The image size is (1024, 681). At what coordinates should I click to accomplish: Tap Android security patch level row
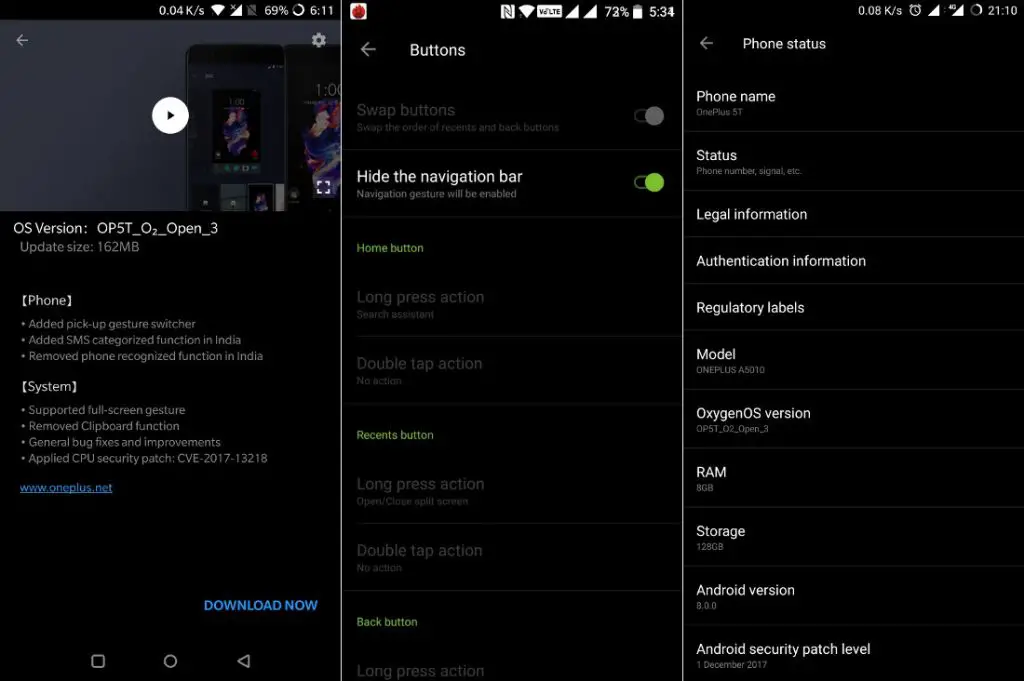(854, 654)
